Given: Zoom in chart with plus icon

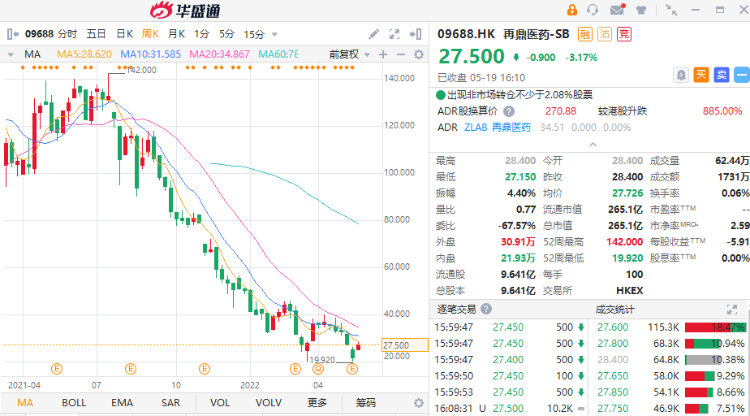Looking at the screenshot, I should tap(383, 55).
